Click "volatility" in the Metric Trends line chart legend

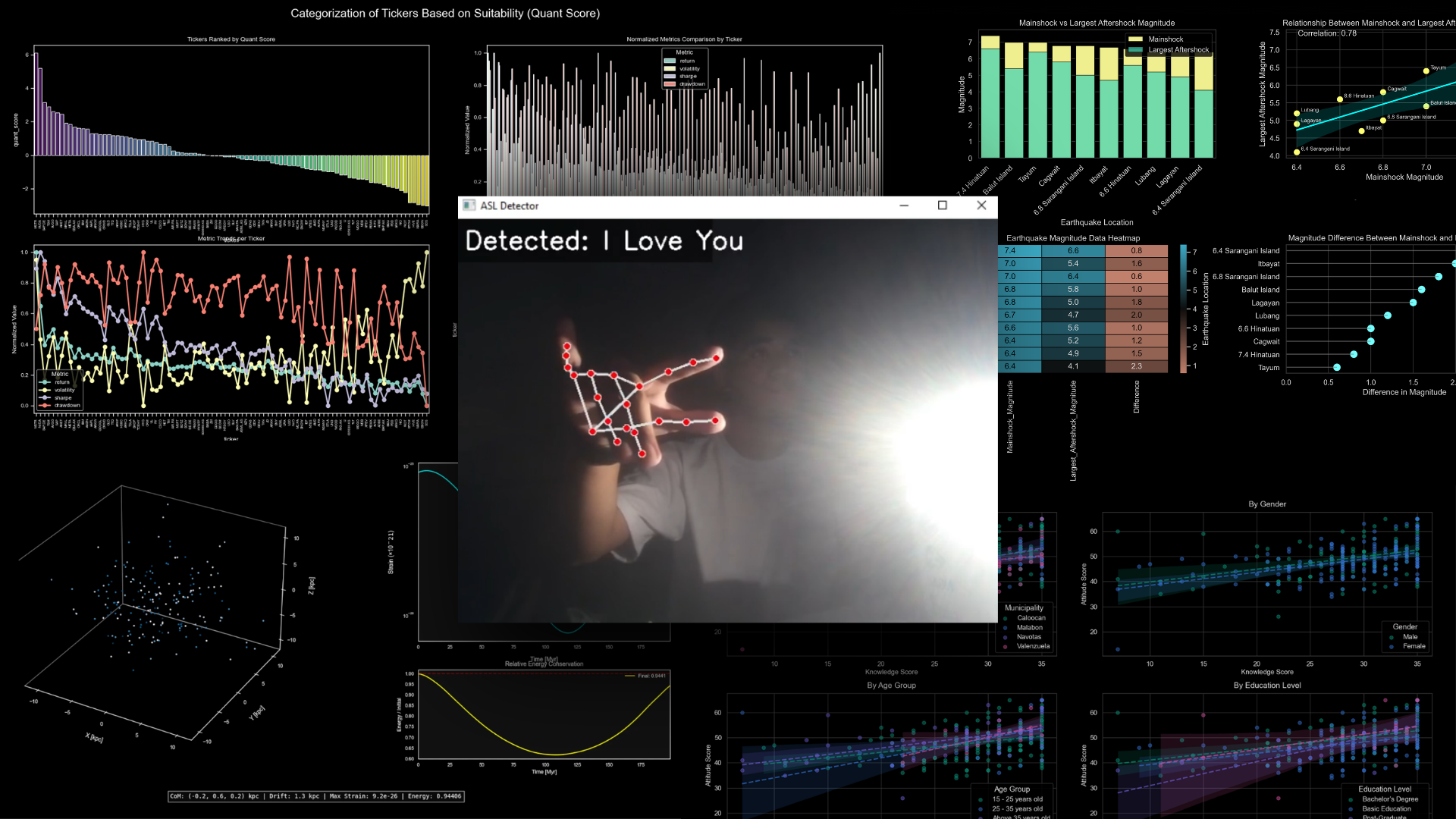click(64, 390)
